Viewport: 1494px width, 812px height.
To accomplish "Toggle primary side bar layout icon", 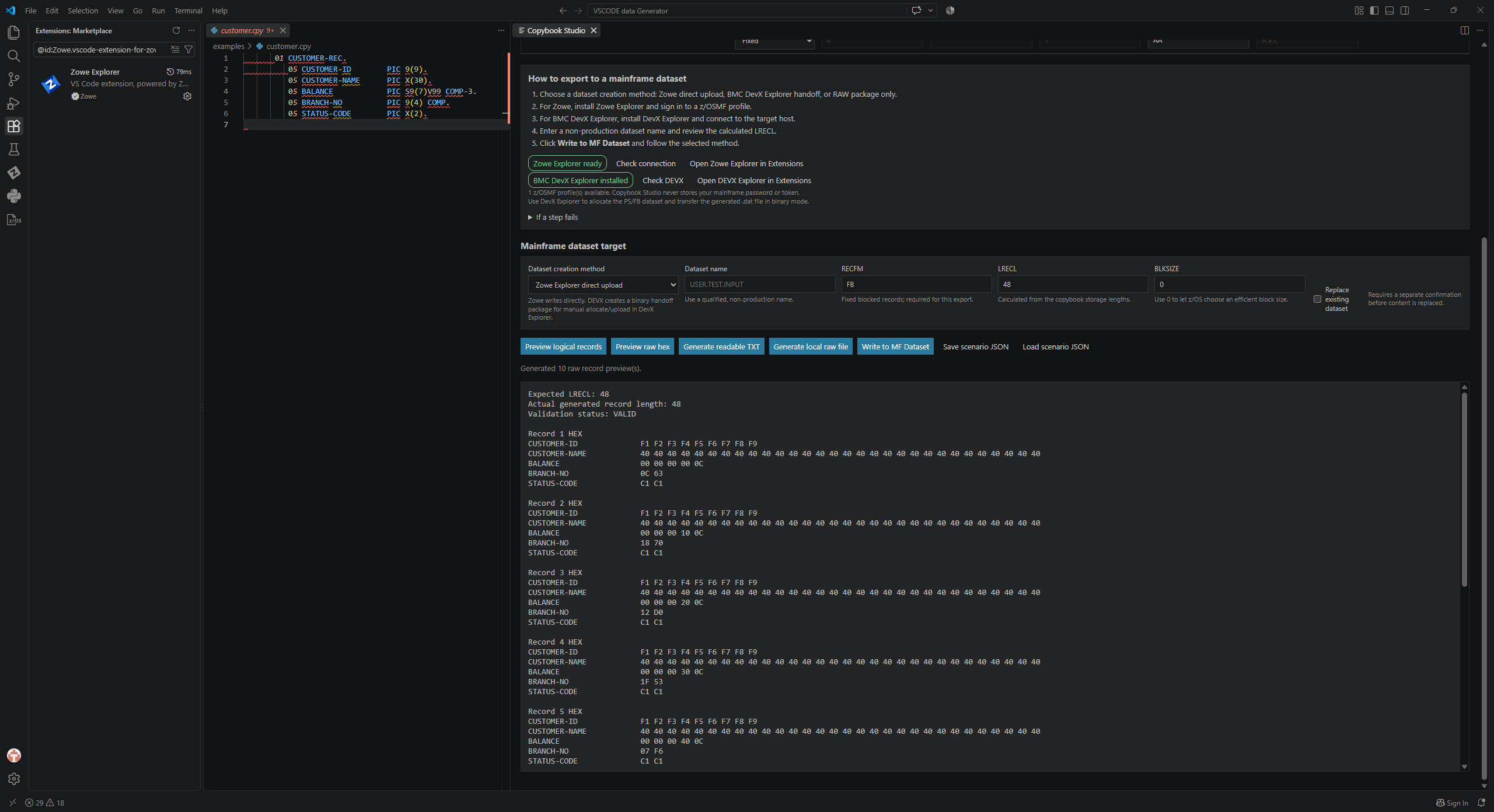I will [x=1374, y=10].
